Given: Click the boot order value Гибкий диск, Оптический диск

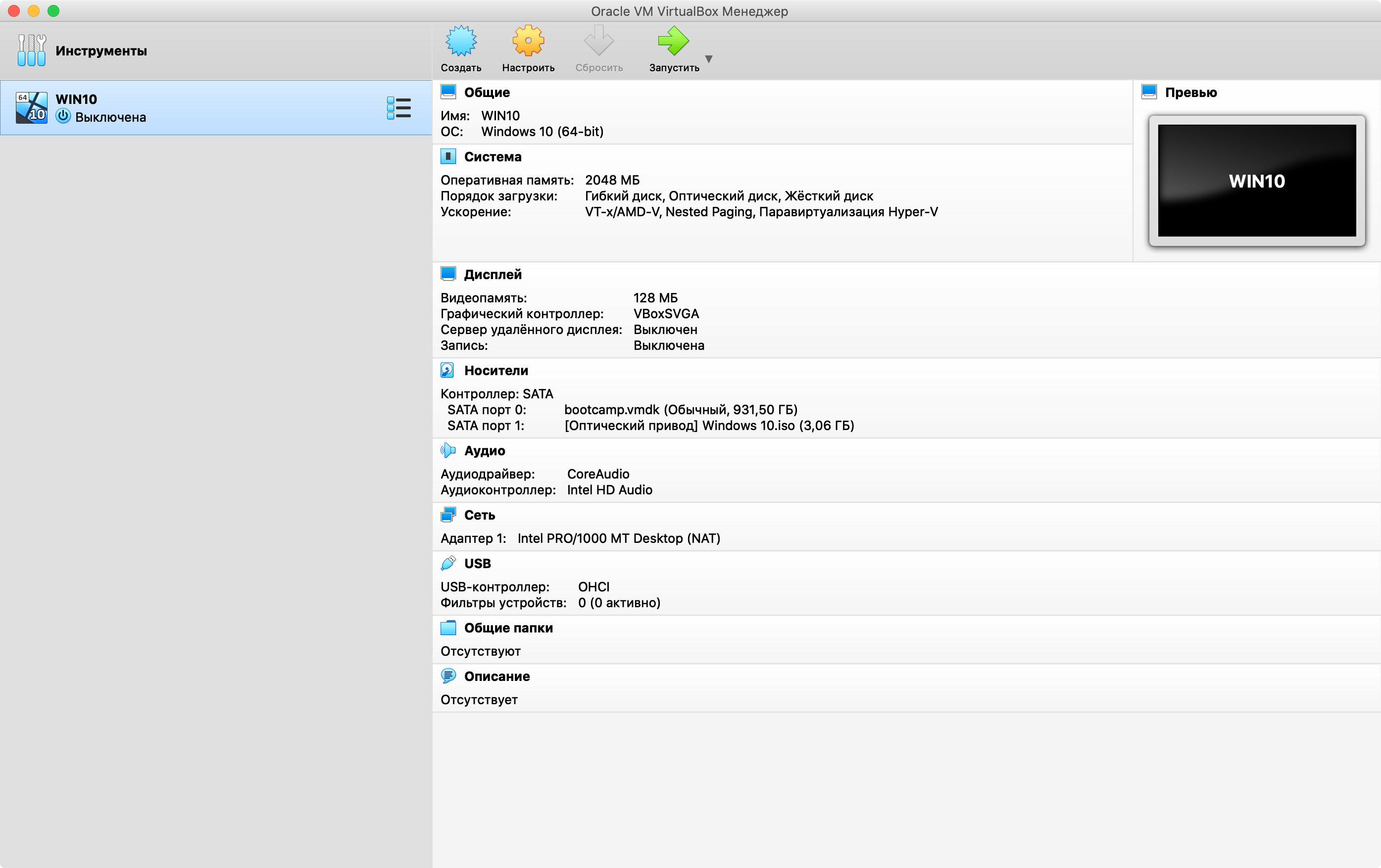Looking at the screenshot, I should point(729,196).
